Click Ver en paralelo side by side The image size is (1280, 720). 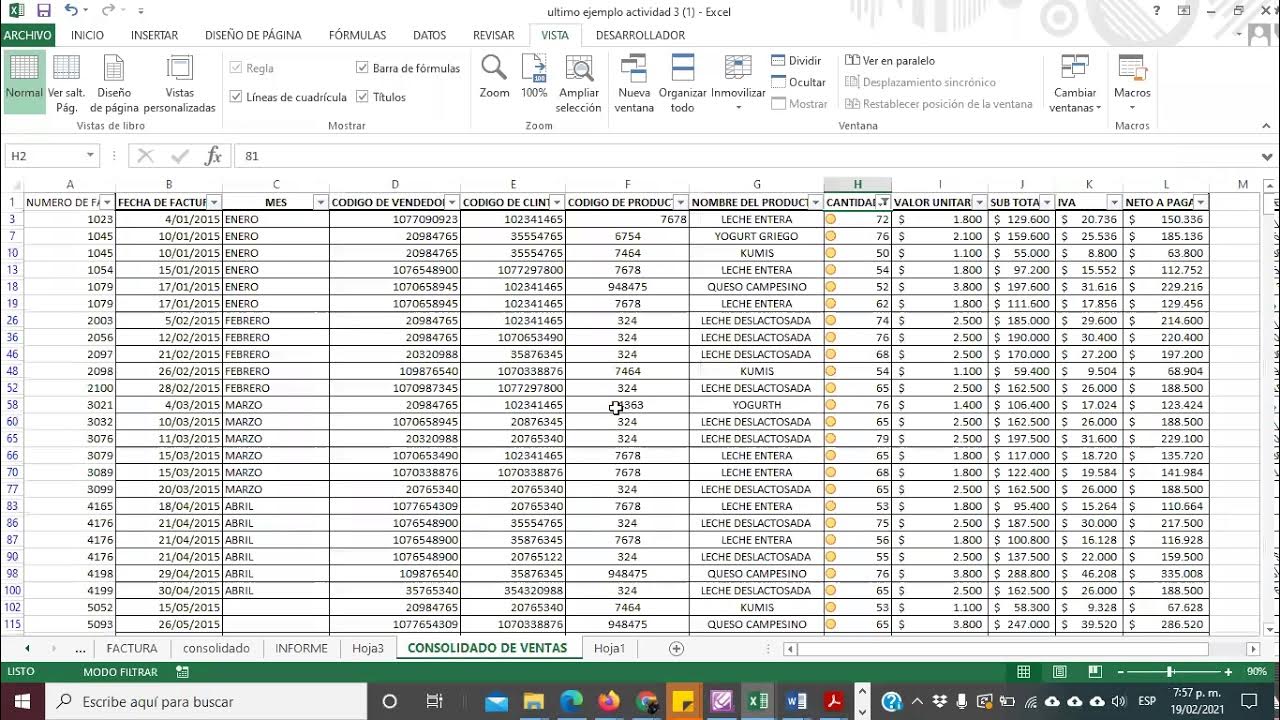click(x=891, y=61)
